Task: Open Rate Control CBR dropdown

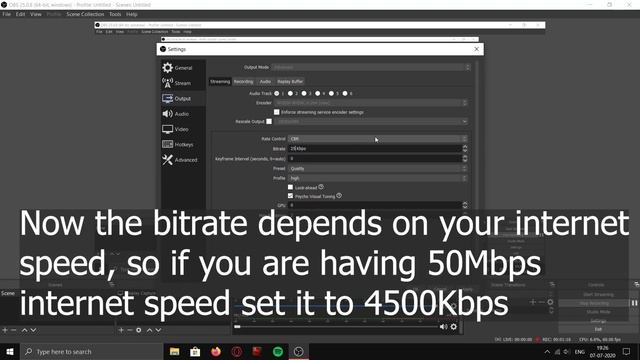Action: click(378, 139)
